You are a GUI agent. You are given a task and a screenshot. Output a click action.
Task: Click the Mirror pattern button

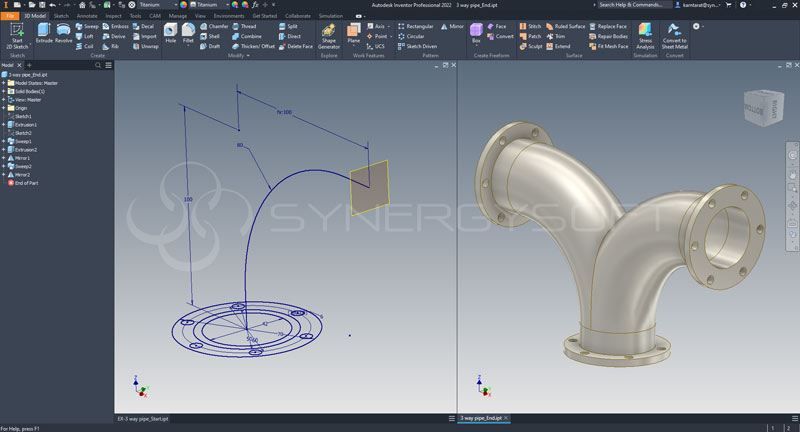tap(453, 26)
